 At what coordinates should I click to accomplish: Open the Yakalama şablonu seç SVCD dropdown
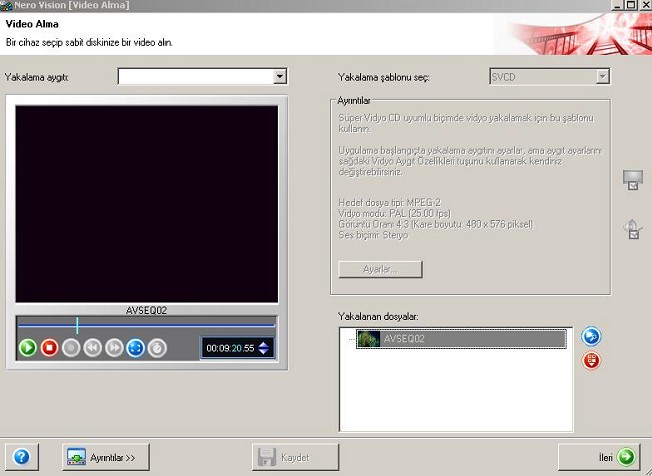[x=603, y=77]
